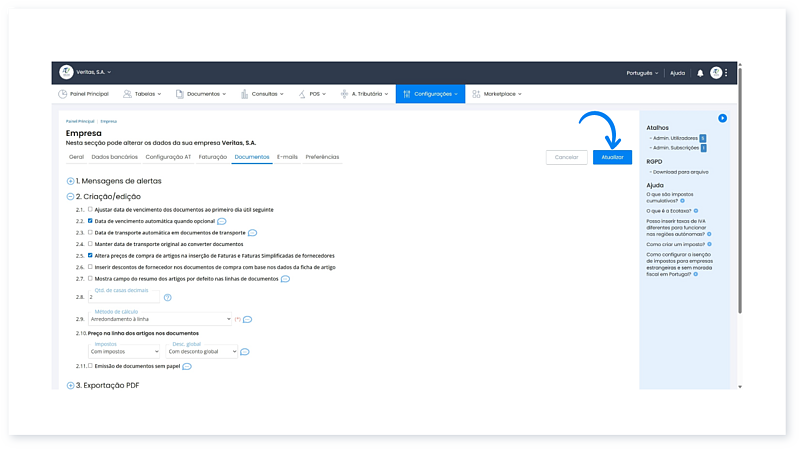Enable Ajustar data de vencimento checkbox
This screenshot has height=449, width=800.
pos(90,210)
